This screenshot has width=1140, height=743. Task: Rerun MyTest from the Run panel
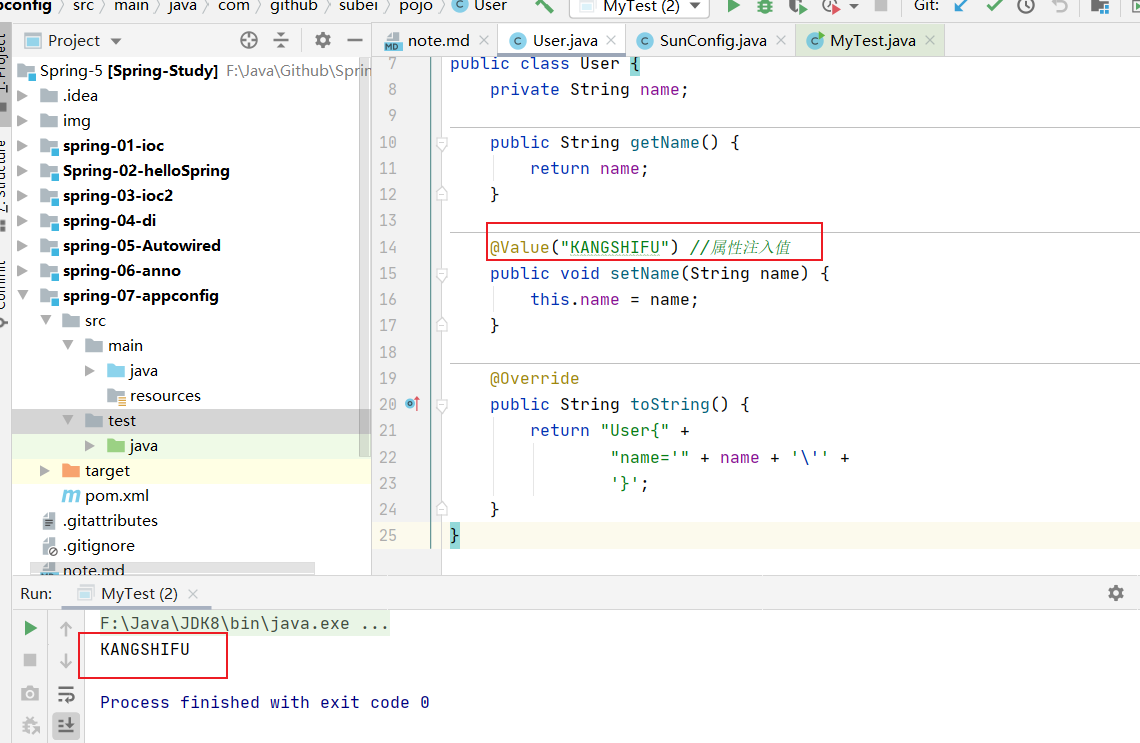tap(30, 628)
